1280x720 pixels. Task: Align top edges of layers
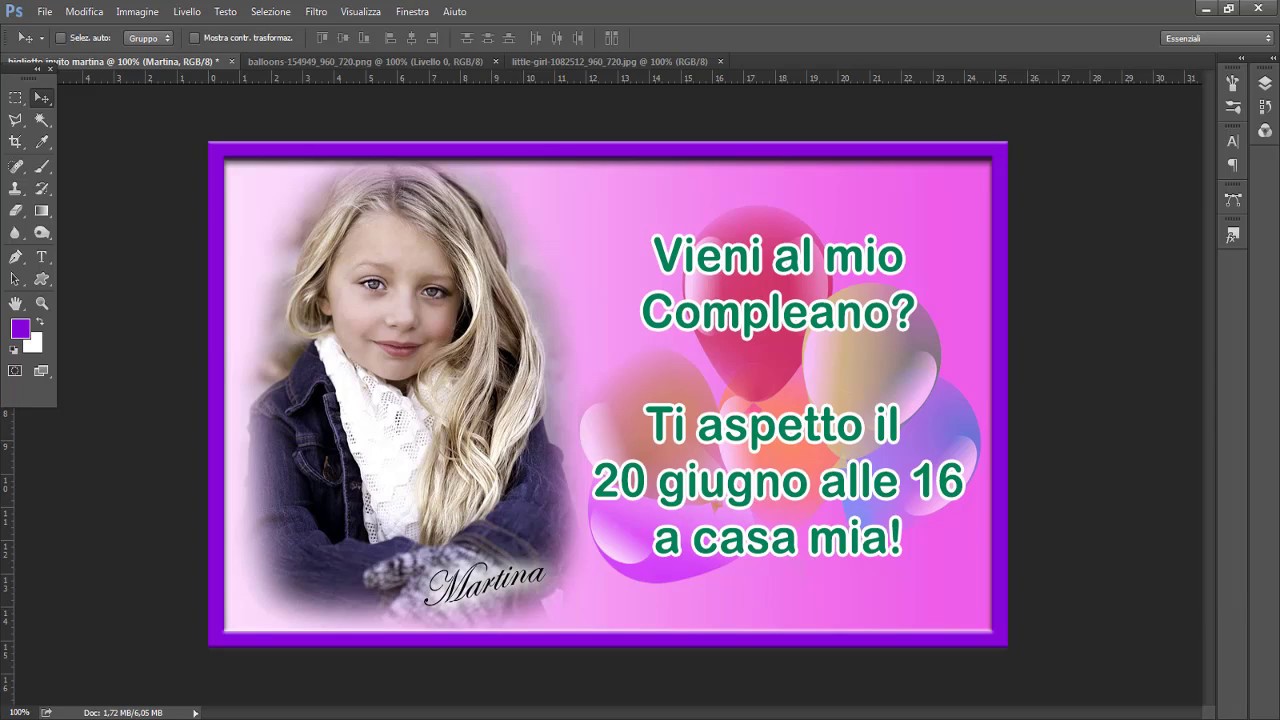[322, 38]
